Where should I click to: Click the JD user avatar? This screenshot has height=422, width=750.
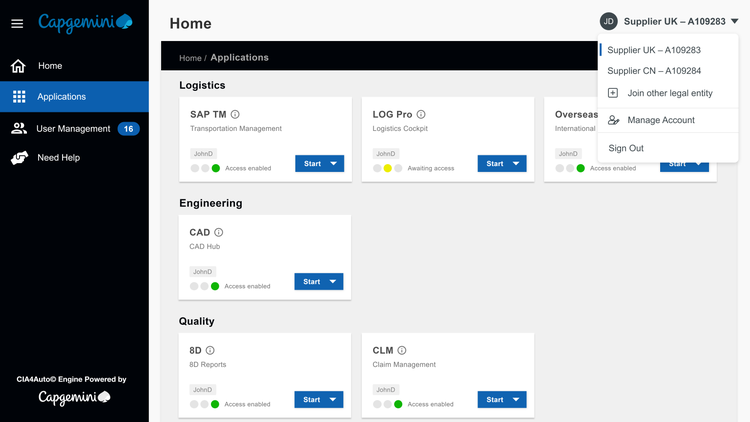[x=608, y=22]
